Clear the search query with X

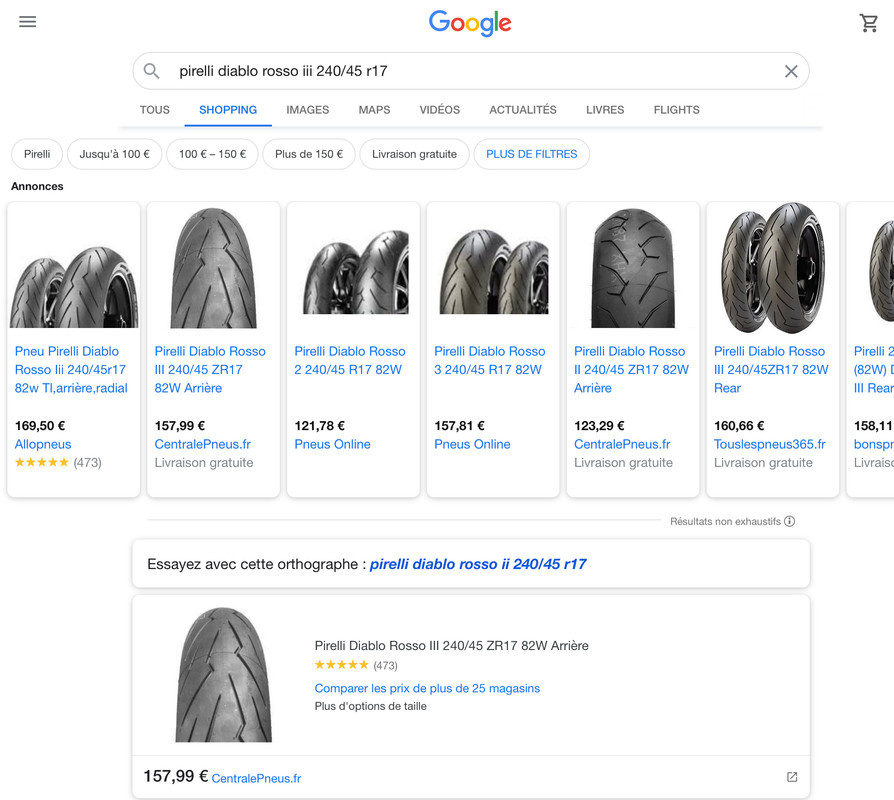[791, 71]
